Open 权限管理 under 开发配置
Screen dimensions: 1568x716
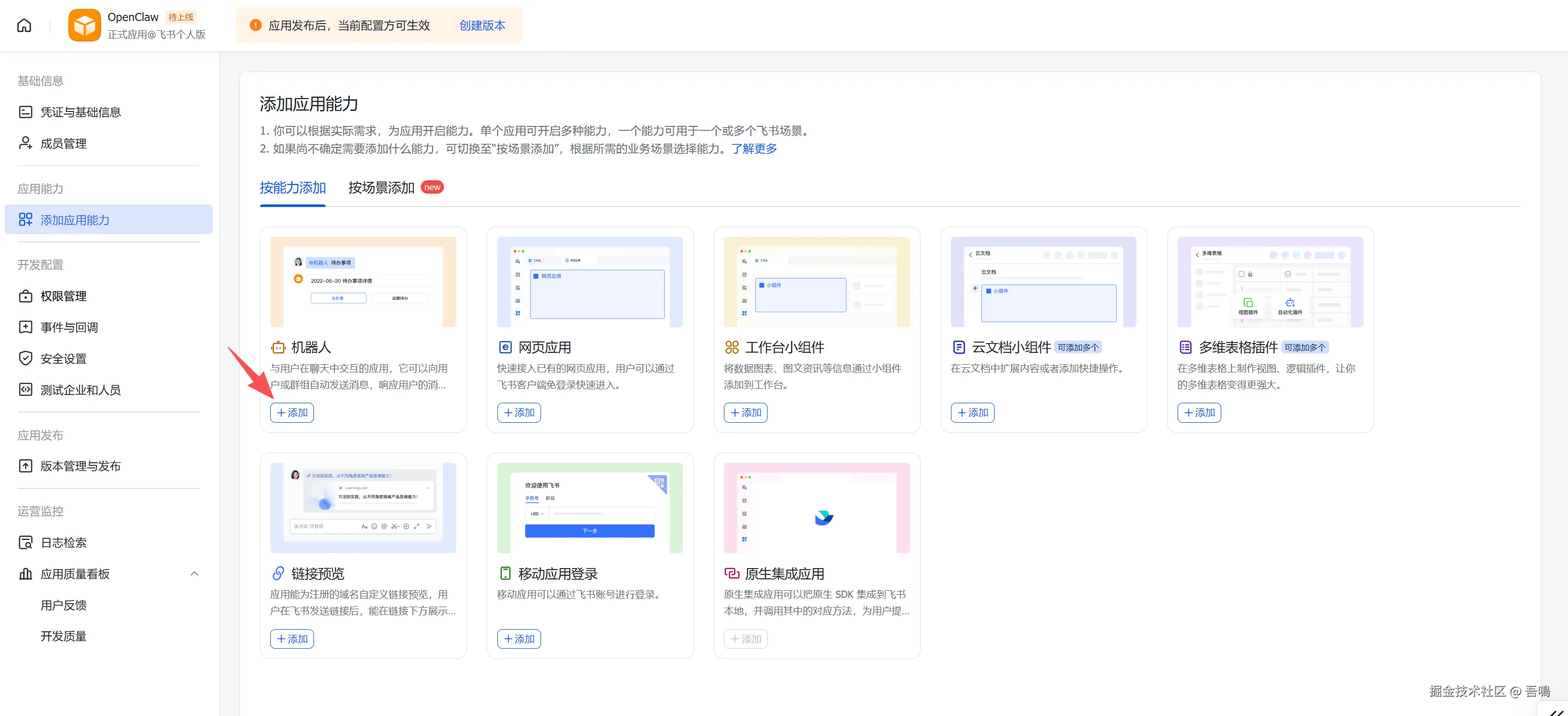[63, 296]
